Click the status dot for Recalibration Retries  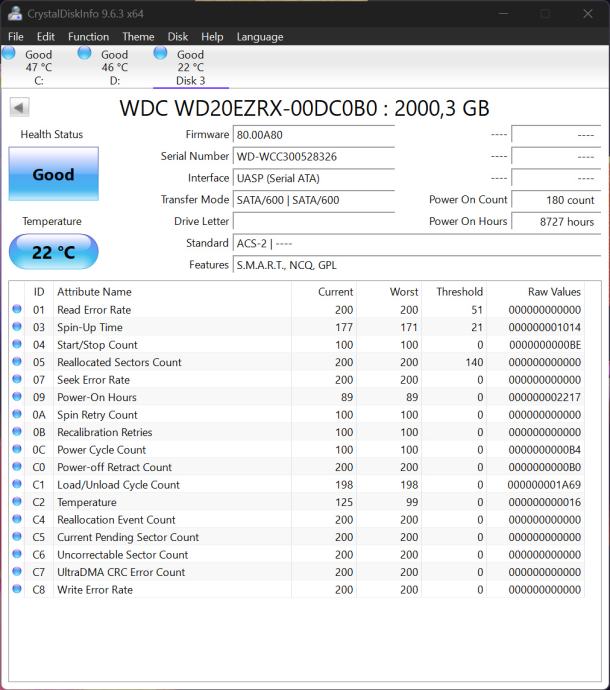coord(17,432)
